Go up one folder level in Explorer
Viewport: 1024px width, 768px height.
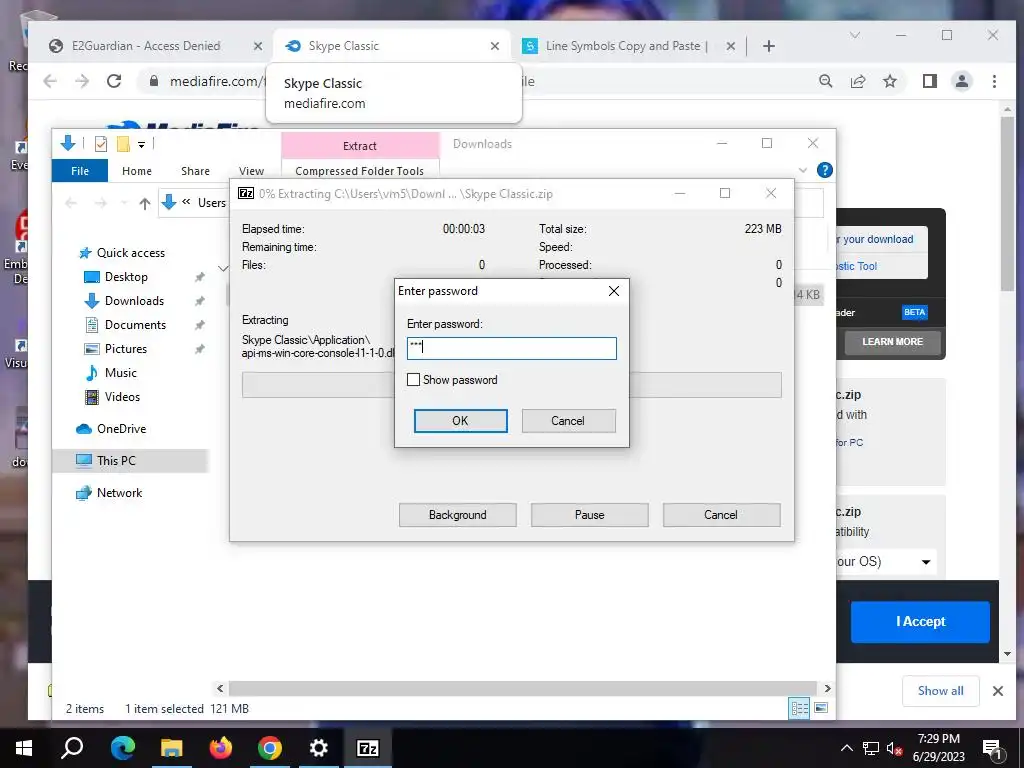[x=144, y=203]
